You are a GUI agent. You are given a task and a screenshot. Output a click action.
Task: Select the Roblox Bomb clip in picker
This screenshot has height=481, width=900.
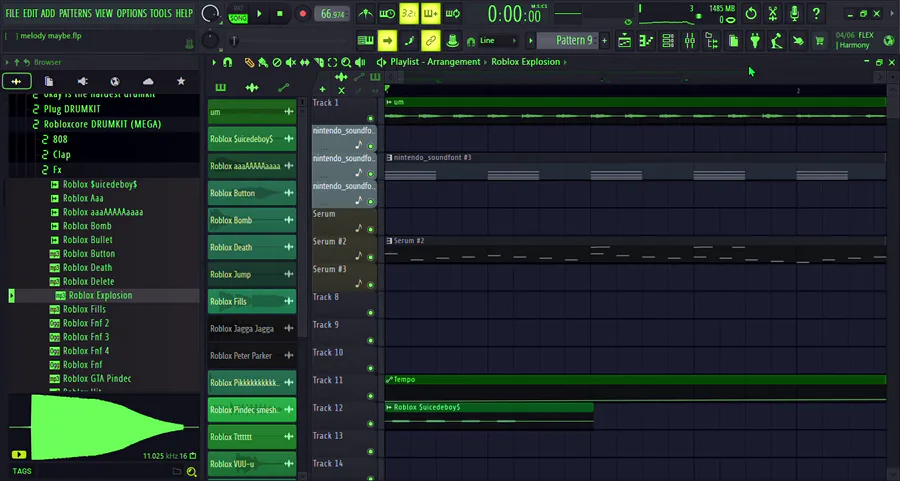[x=252, y=220]
